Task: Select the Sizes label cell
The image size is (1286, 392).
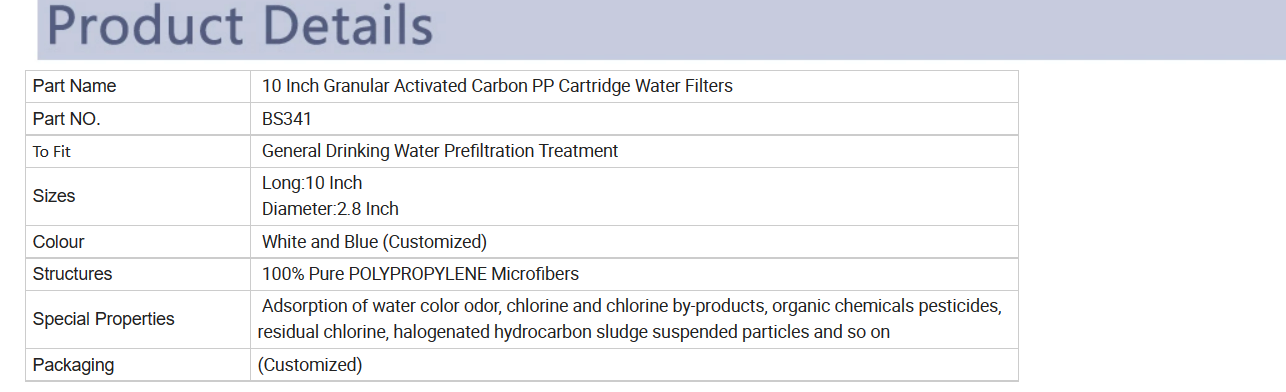Action: tap(138, 196)
